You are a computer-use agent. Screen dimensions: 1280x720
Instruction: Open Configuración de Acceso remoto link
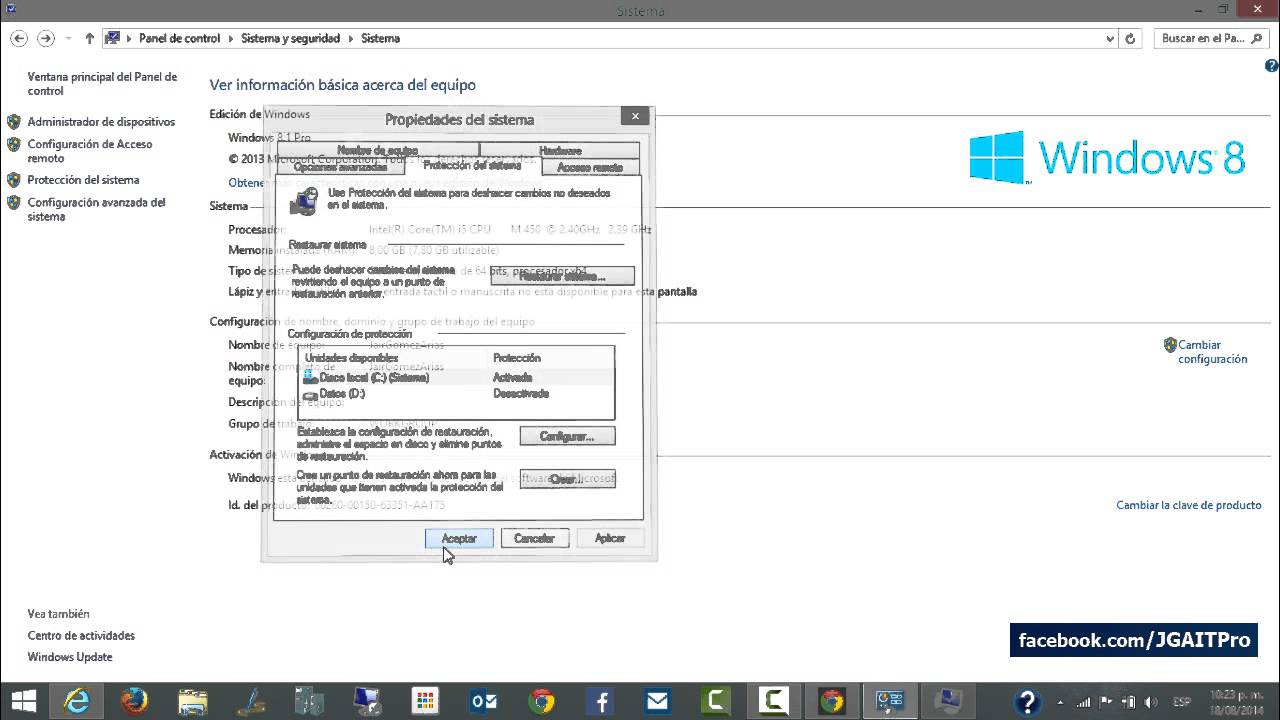pos(90,151)
